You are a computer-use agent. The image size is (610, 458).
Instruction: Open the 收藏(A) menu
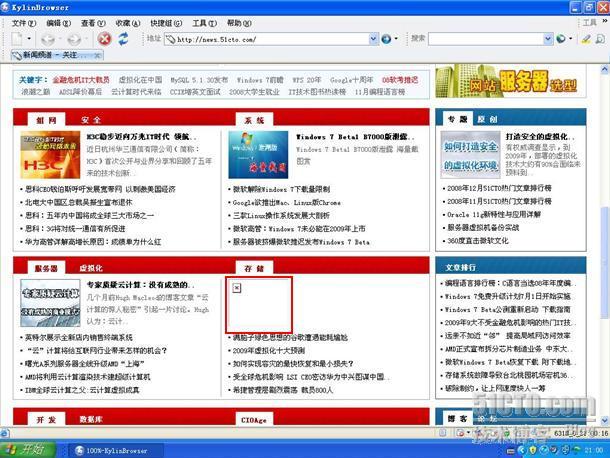coord(128,23)
